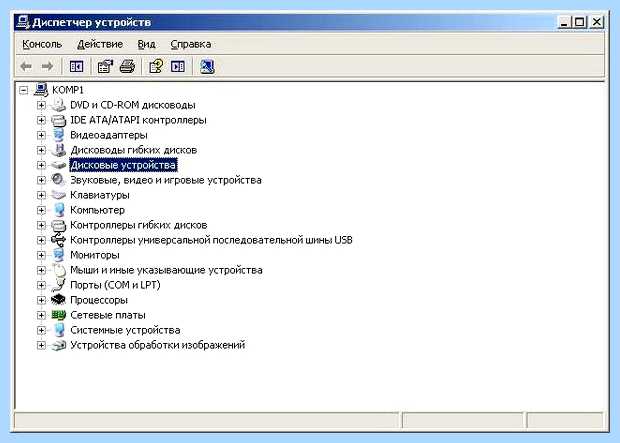Expand the Видеоадаптеры branch
This screenshot has height=443, width=620.
[41, 135]
